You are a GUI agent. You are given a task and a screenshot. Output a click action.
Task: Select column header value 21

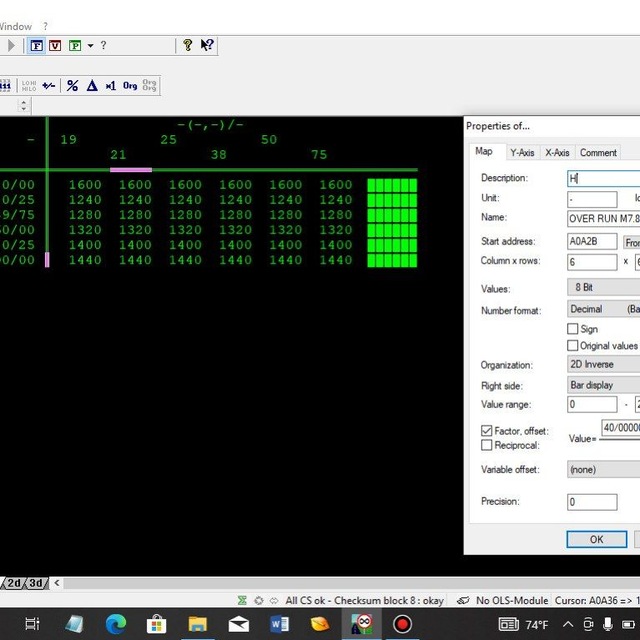118,155
